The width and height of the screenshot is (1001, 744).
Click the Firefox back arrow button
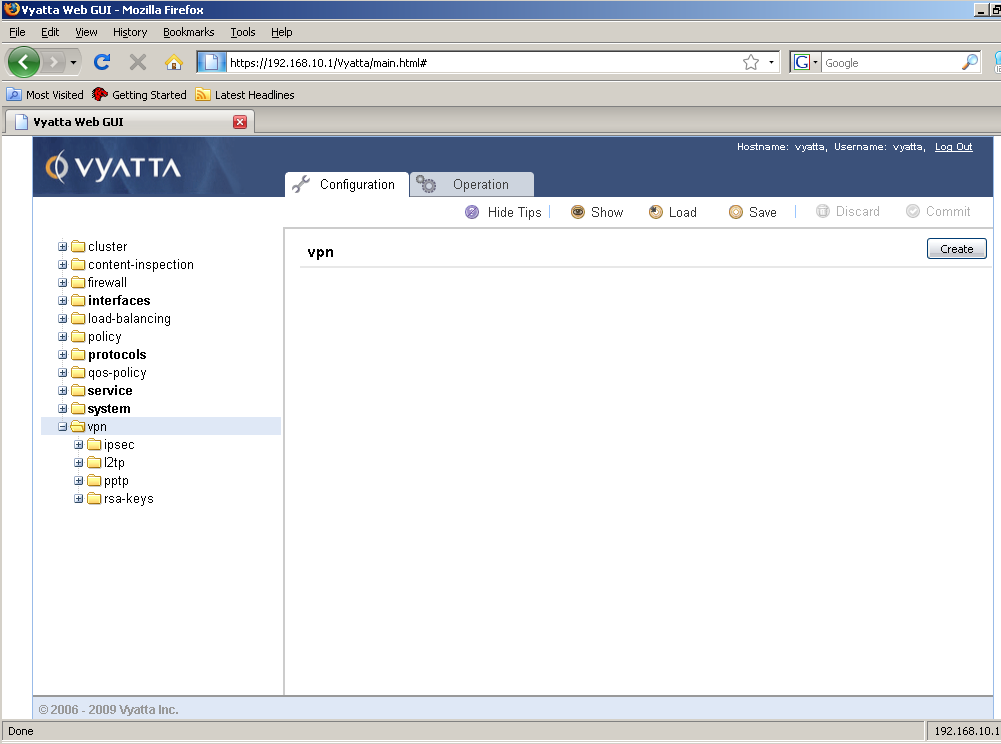point(24,62)
